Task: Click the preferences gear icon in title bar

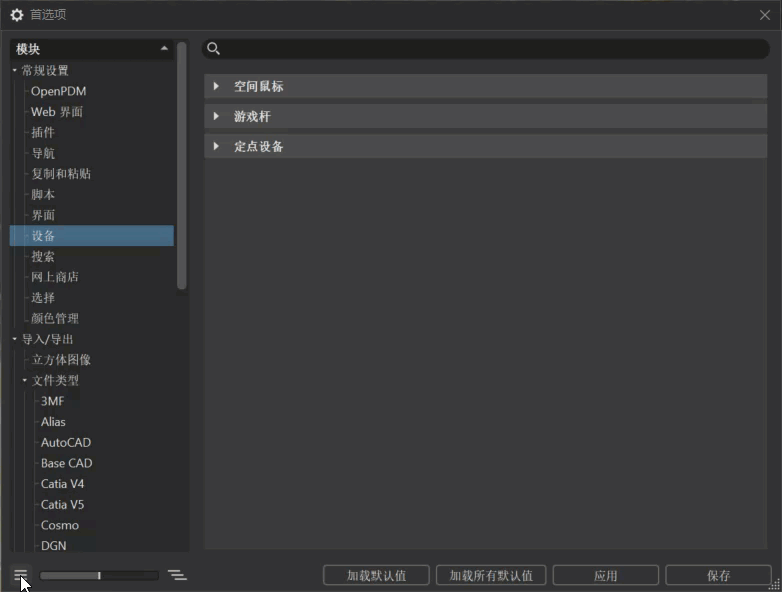Action: (17, 14)
